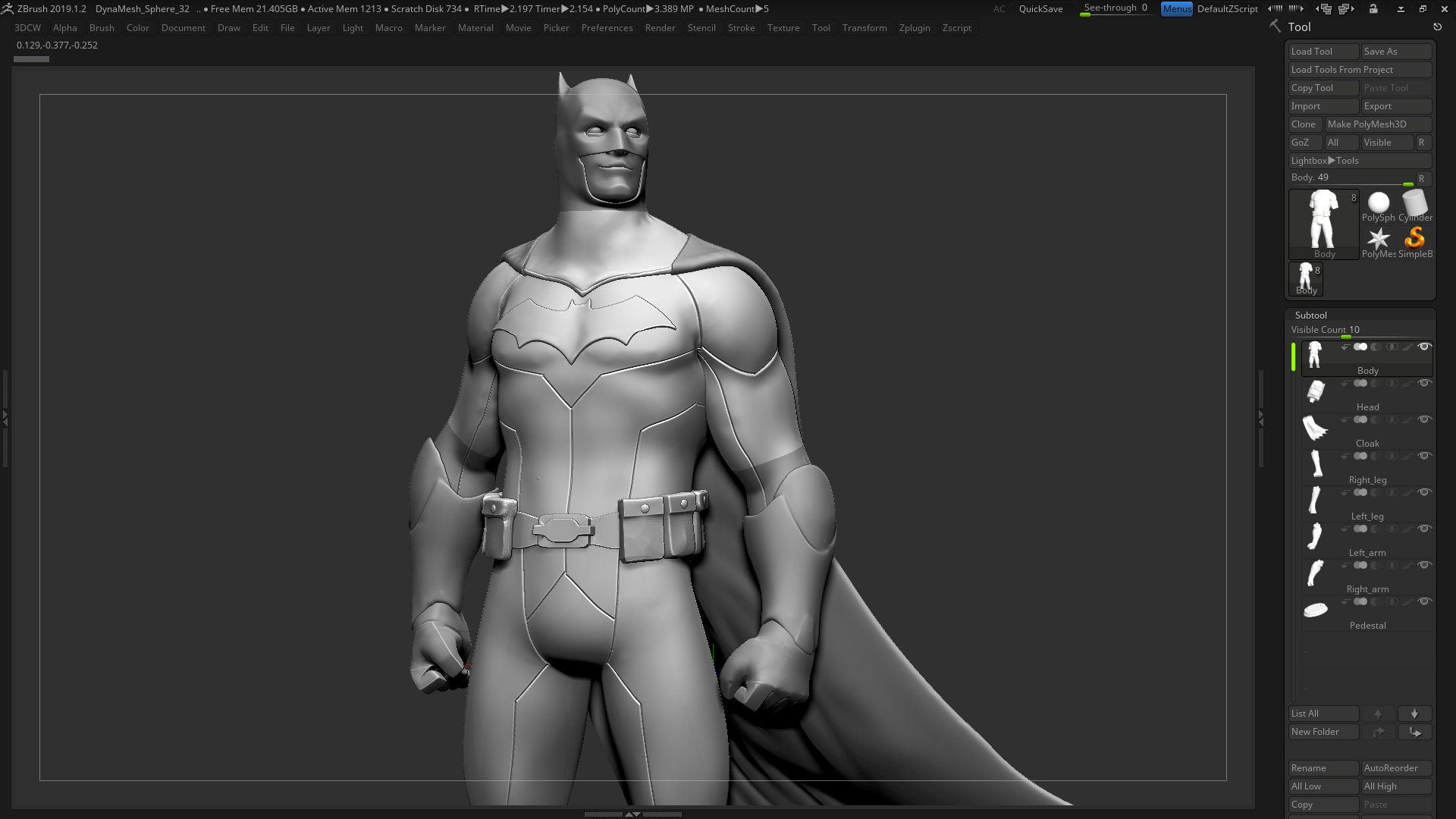1456x819 pixels.
Task: Expand the left tray divider handle
Action: coord(5,418)
